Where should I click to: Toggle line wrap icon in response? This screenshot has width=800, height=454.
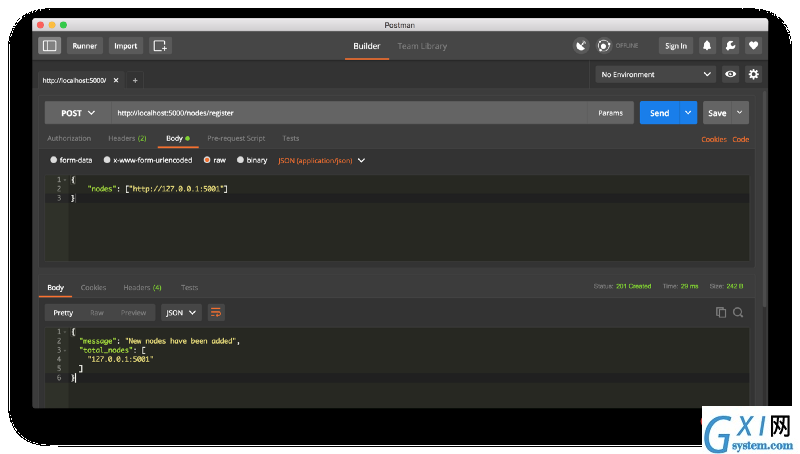216,312
